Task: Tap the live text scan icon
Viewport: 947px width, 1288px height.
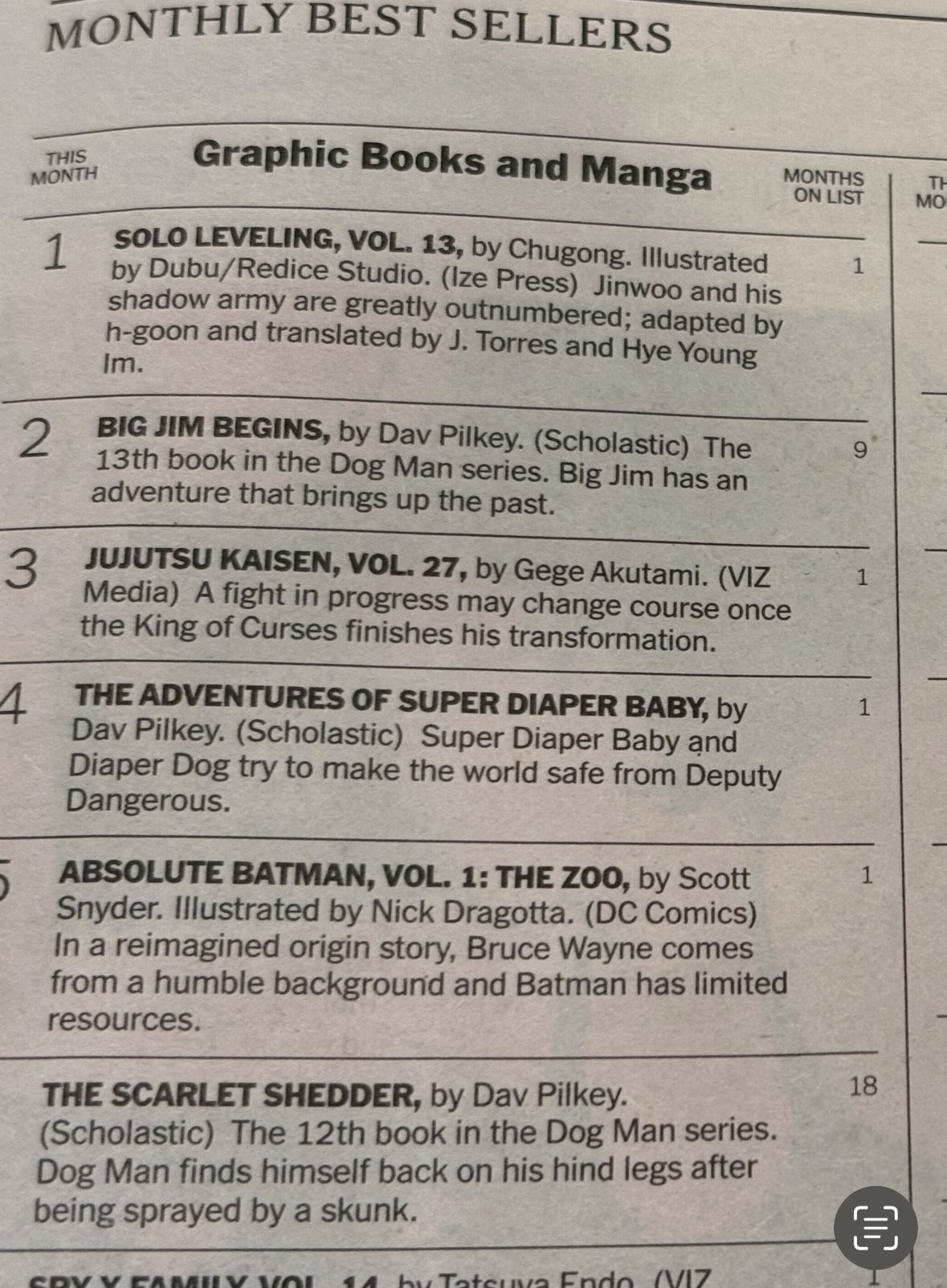Action: (876, 1228)
